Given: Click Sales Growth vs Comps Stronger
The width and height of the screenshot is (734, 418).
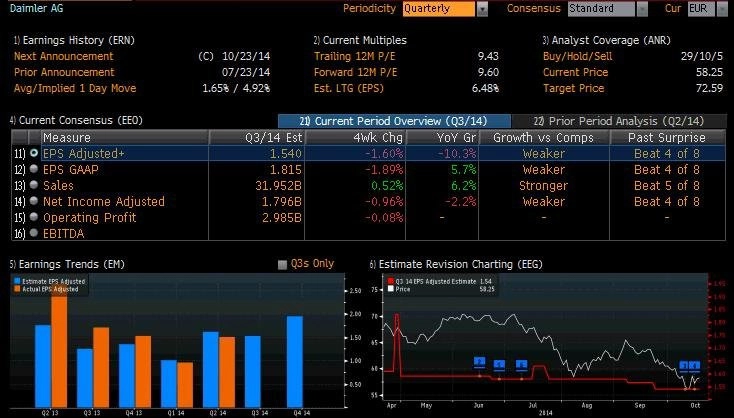Looking at the screenshot, I should pyautogui.click(x=543, y=185).
